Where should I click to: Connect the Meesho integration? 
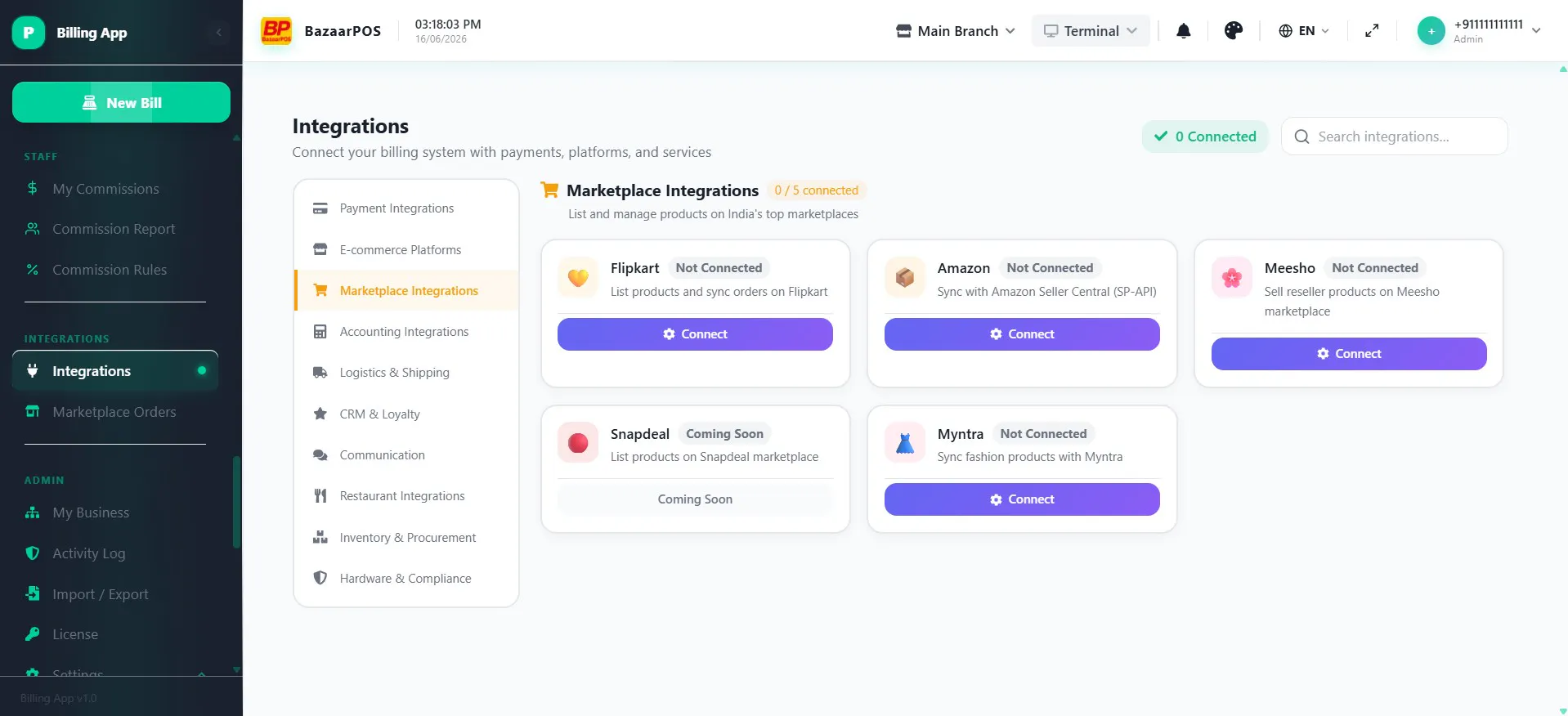click(x=1349, y=354)
